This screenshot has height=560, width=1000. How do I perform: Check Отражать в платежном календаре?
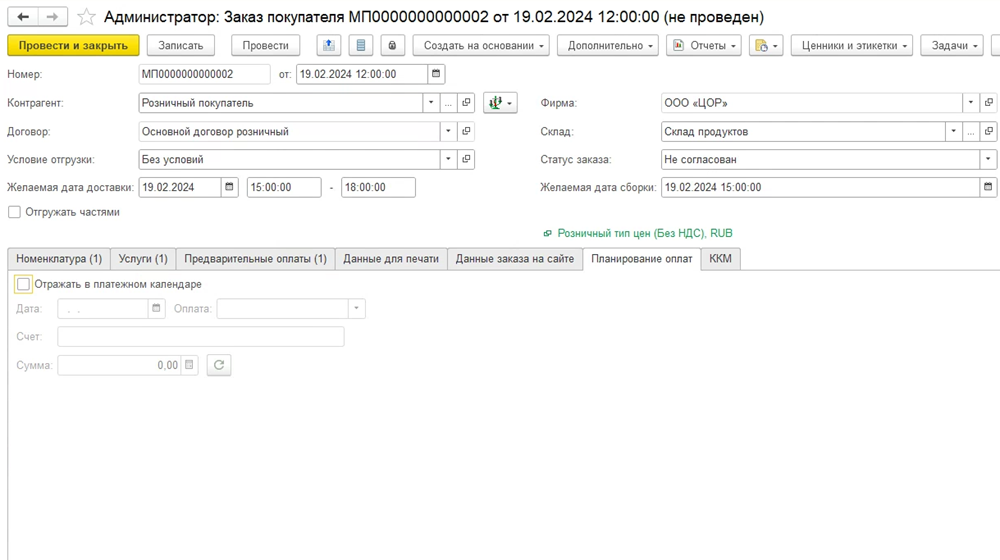[x=24, y=284]
